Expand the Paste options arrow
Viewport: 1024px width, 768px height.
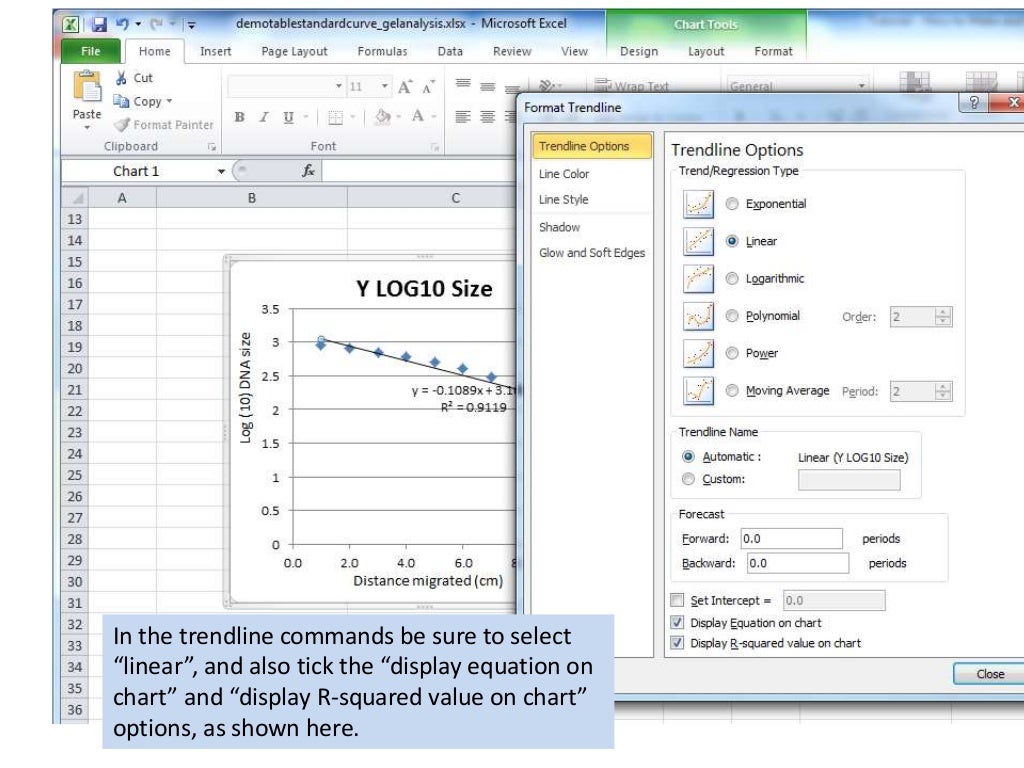[x=87, y=128]
